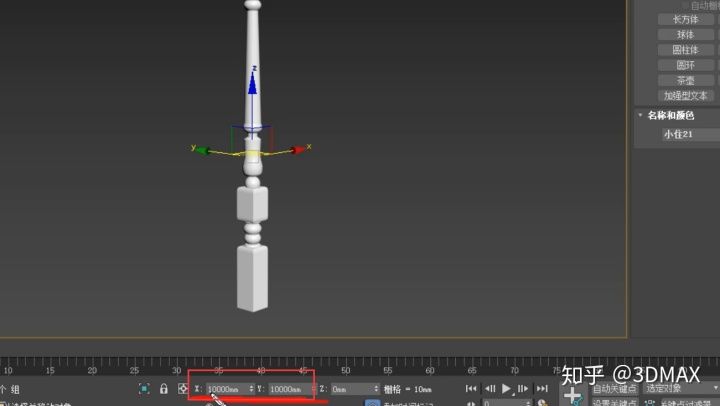Click the object name field 小柱21
The image size is (720, 406).
(691, 134)
